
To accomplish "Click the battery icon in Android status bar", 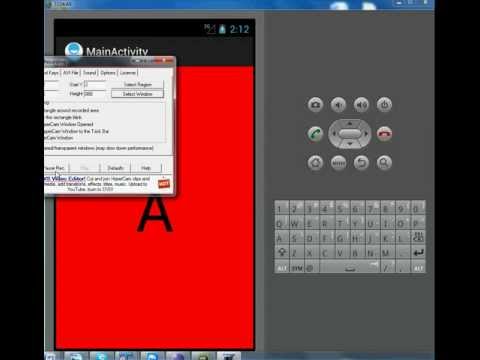I will click(222, 29).
